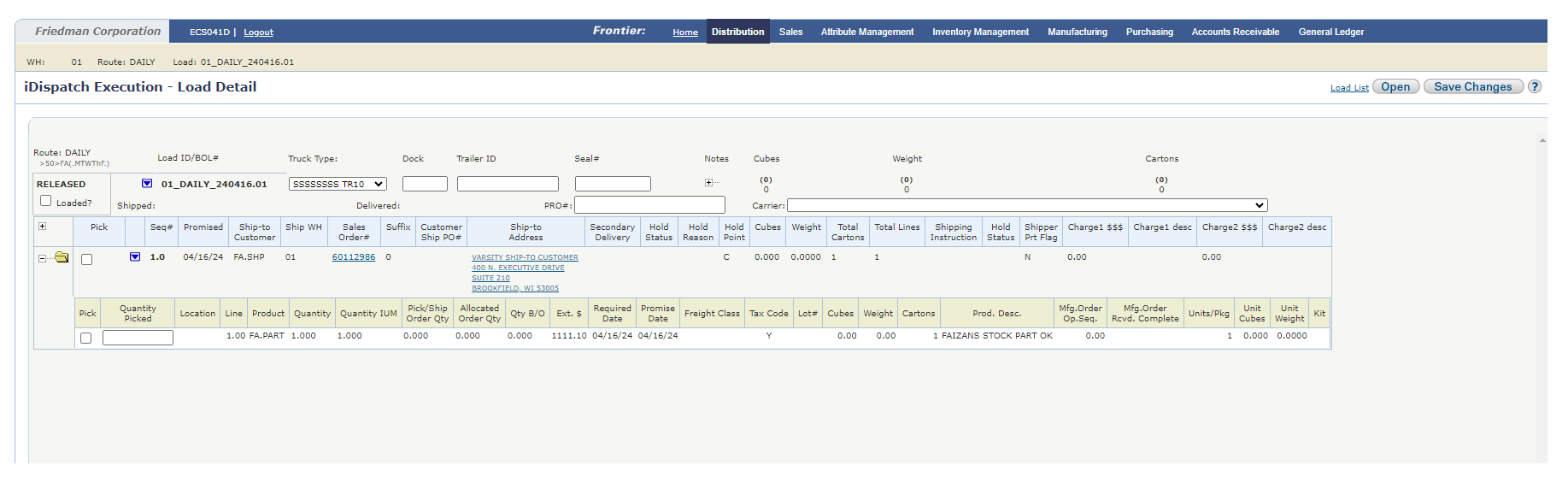Open General Ledger menu
The height and width of the screenshot is (483, 1568).
point(1331,32)
